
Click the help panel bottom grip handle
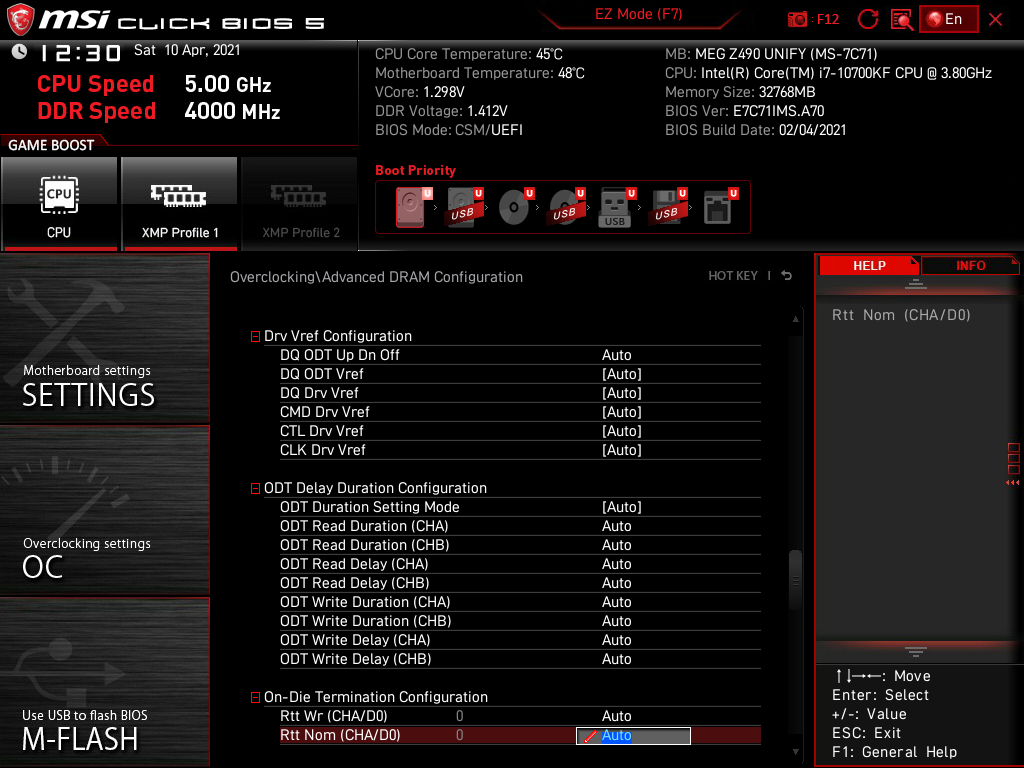(x=916, y=652)
